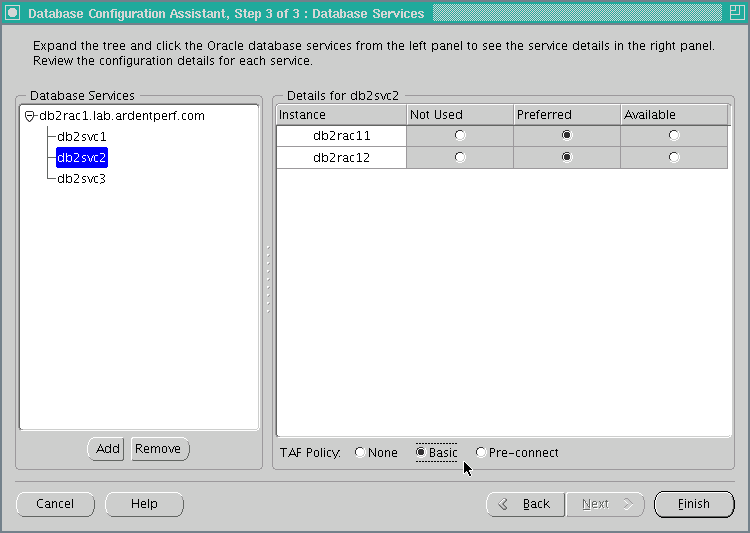Set db2rac11 to Not Used
Viewport: 750px width, 533px height.
pyautogui.click(x=460, y=135)
